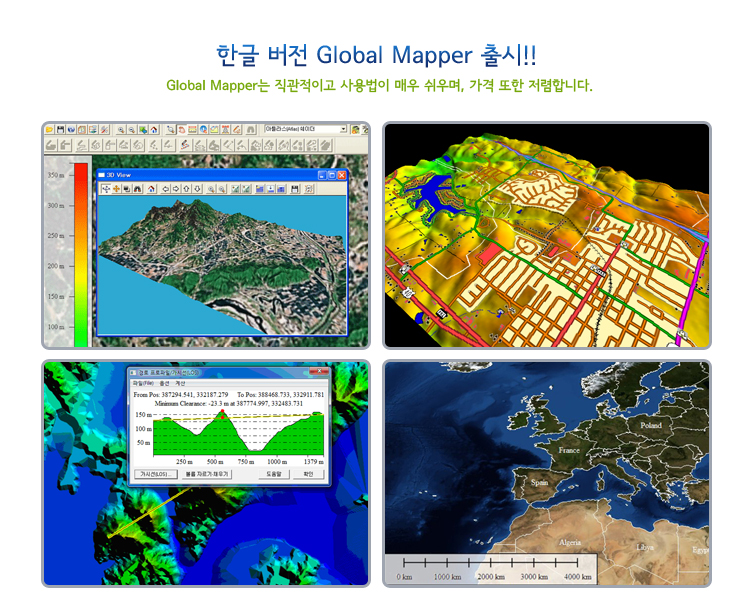Click the zoom out magnifier in main toolbar
Screen dimensions: 750x600
(x=132, y=130)
